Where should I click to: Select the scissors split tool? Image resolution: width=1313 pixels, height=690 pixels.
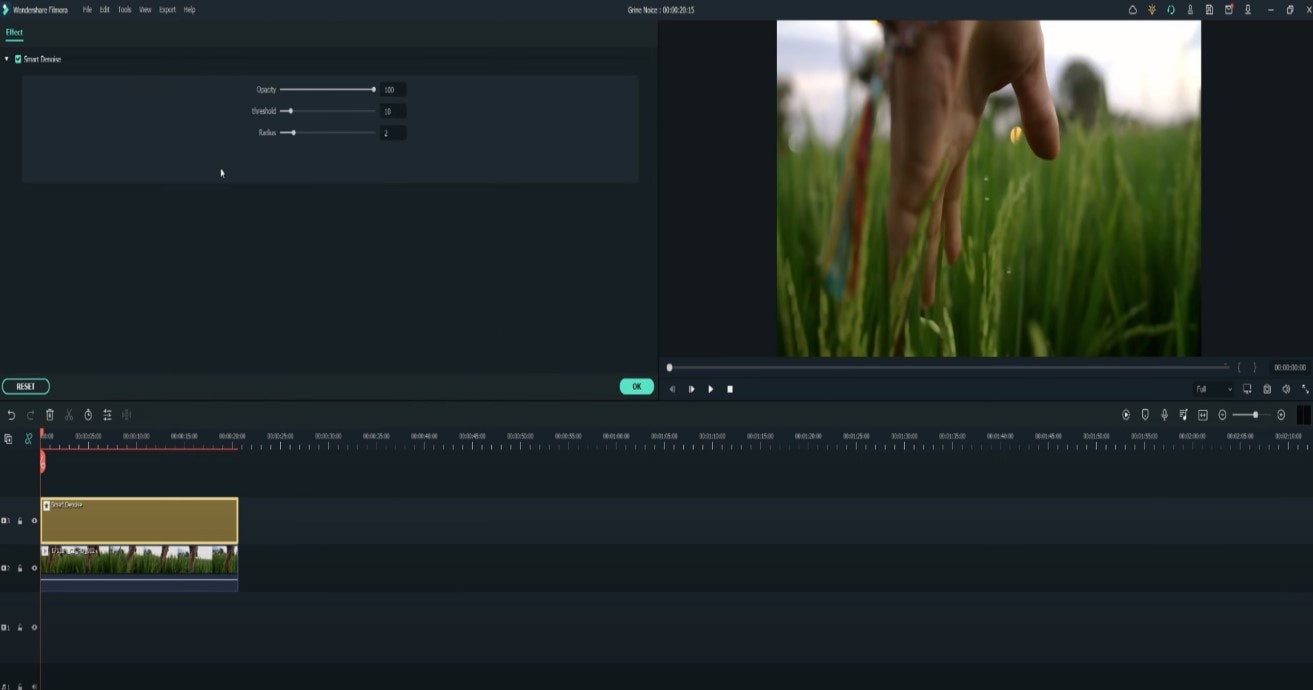pos(69,415)
